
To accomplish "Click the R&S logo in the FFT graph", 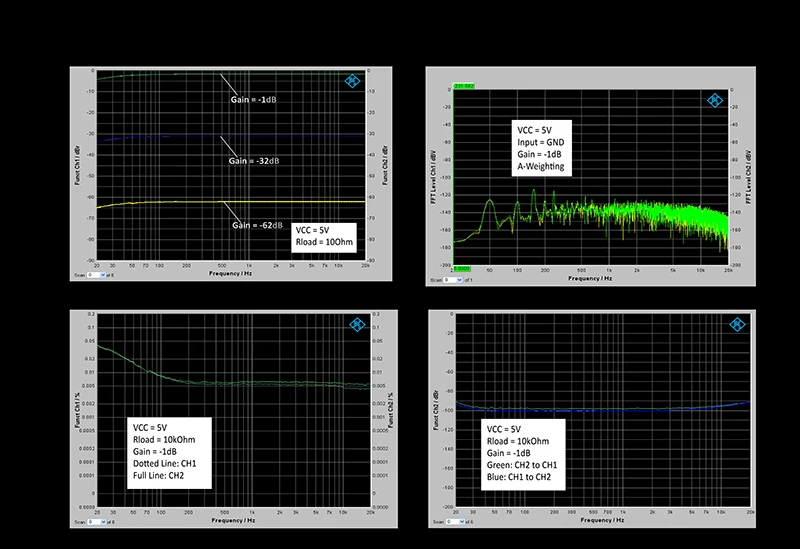I will (x=713, y=100).
